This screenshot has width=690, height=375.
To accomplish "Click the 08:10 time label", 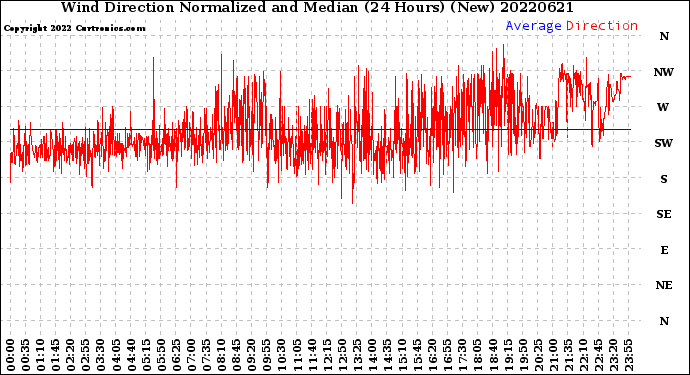I will point(221,356).
